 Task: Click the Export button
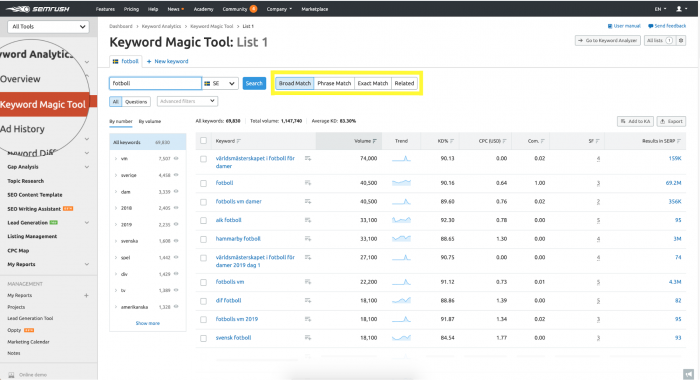[671, 121]
